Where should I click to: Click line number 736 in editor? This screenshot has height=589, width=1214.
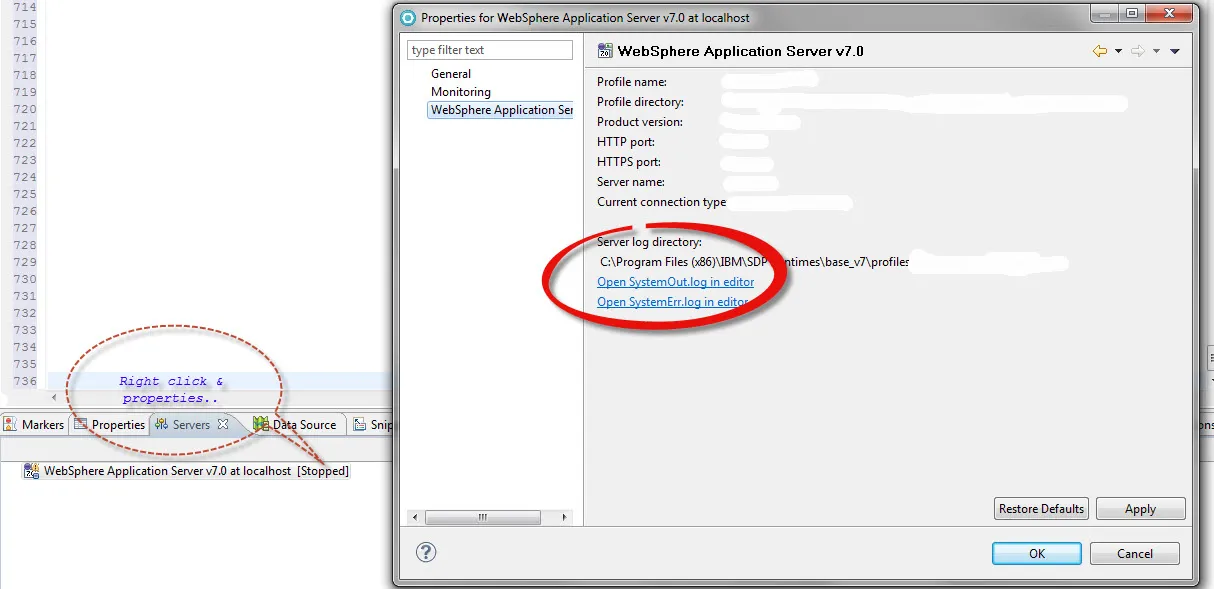click(x=25, y=381)
